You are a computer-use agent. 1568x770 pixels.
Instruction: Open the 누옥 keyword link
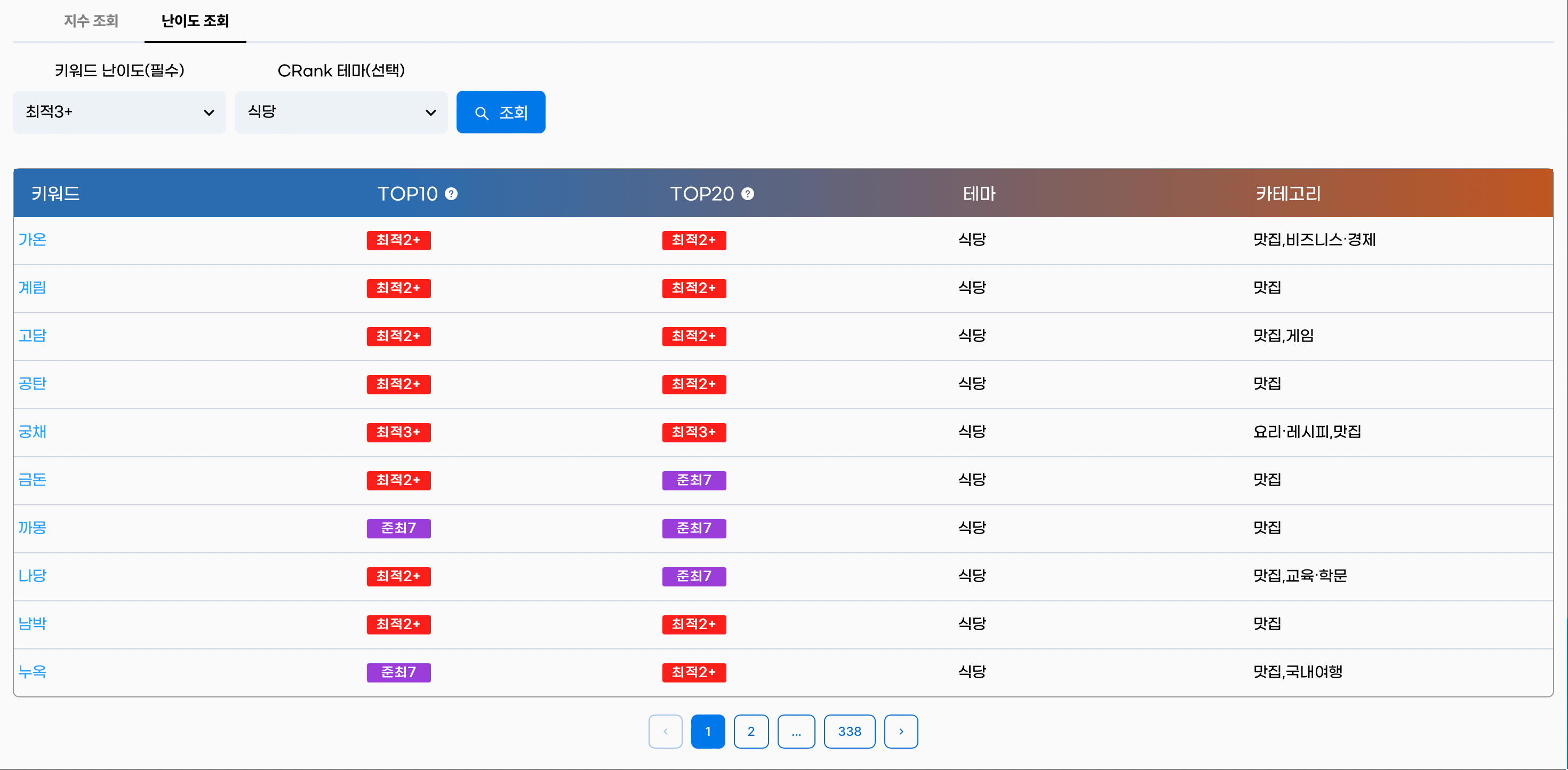(32, 672)
